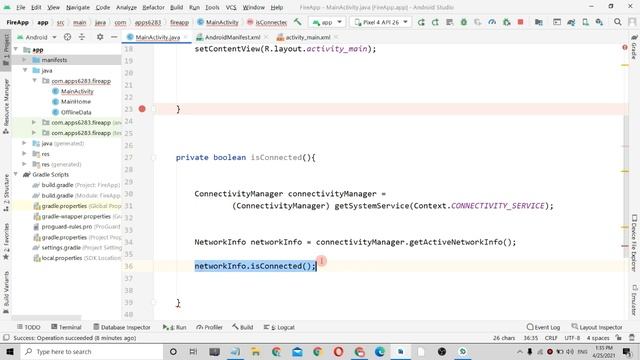The height and width of the screenshot is (360, 640).
Task: Click the Sync Project with Gradle Files icon
Action: click(x=571, y=22)
